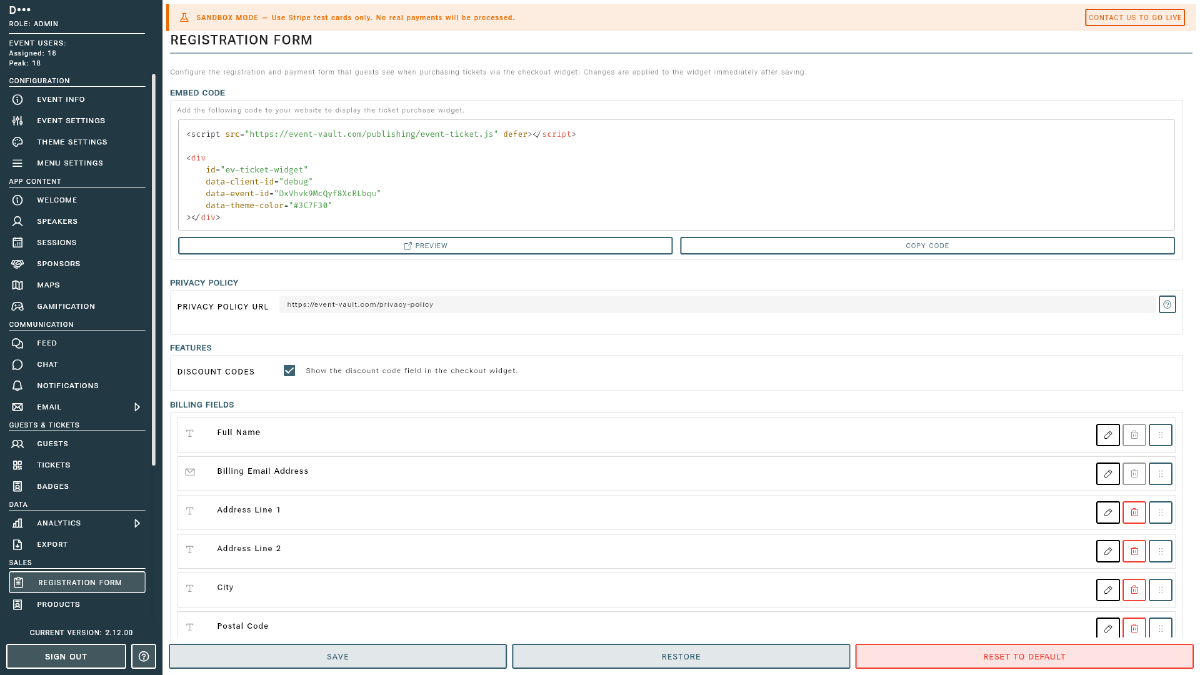
Task: Click the Export file icon
Action: click(x=17, y=544)
